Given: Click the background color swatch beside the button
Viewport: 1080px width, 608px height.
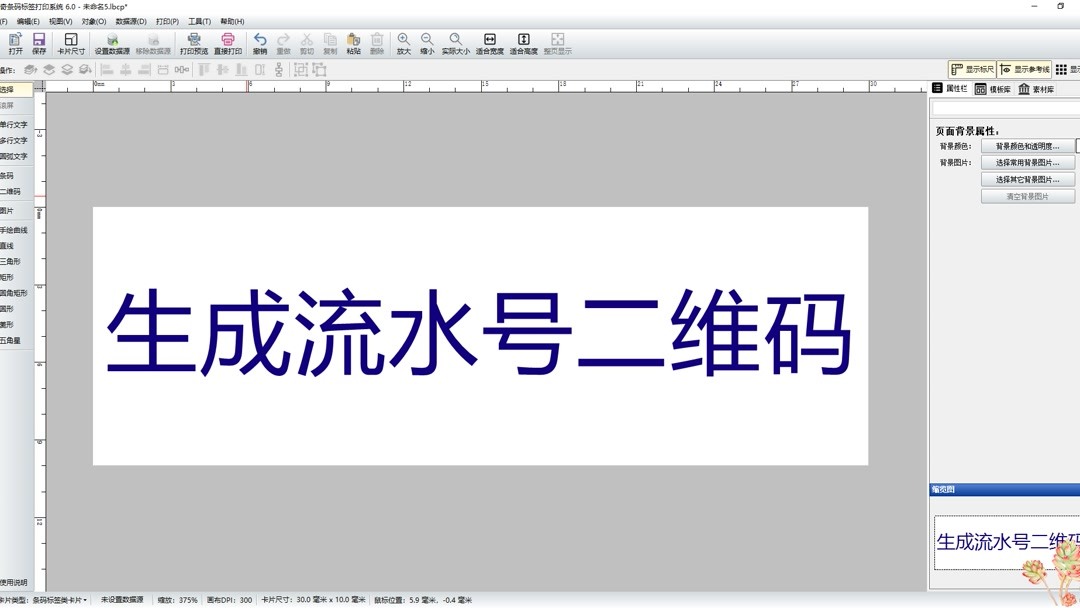Looking at the screenshot, I should [1075, 146].
